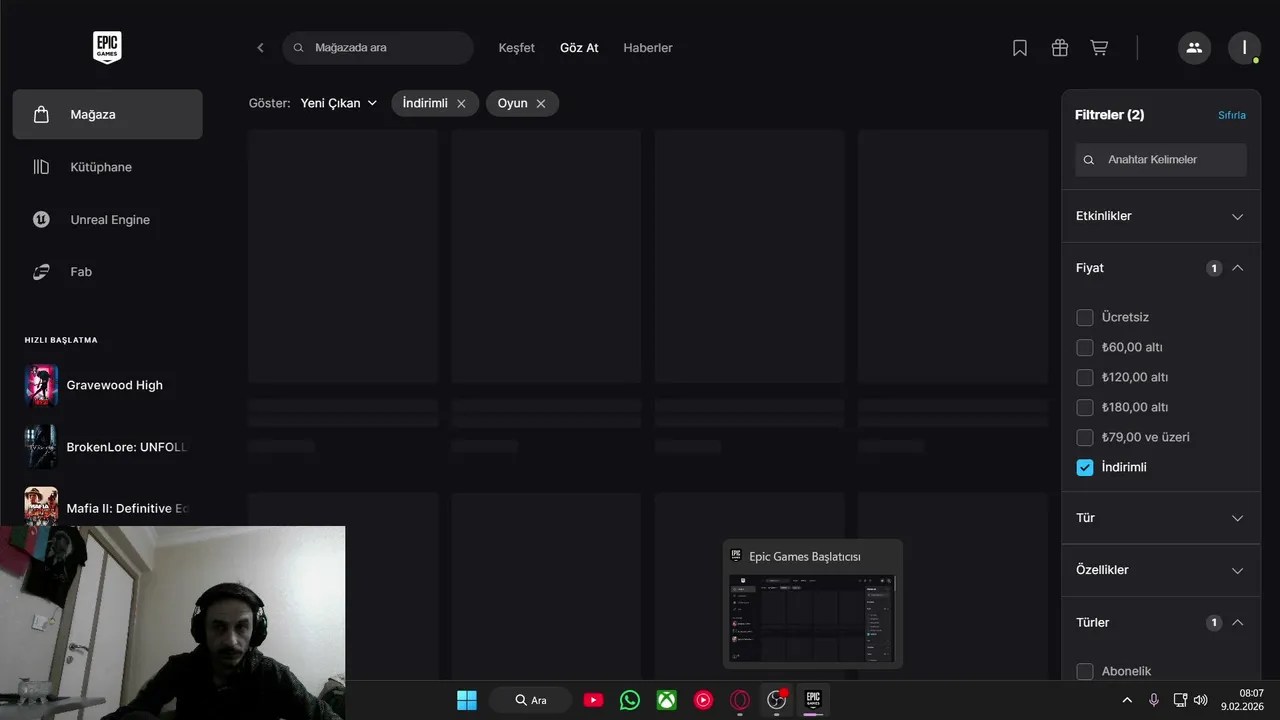Open the network tray icon

tap(1180, 700)
